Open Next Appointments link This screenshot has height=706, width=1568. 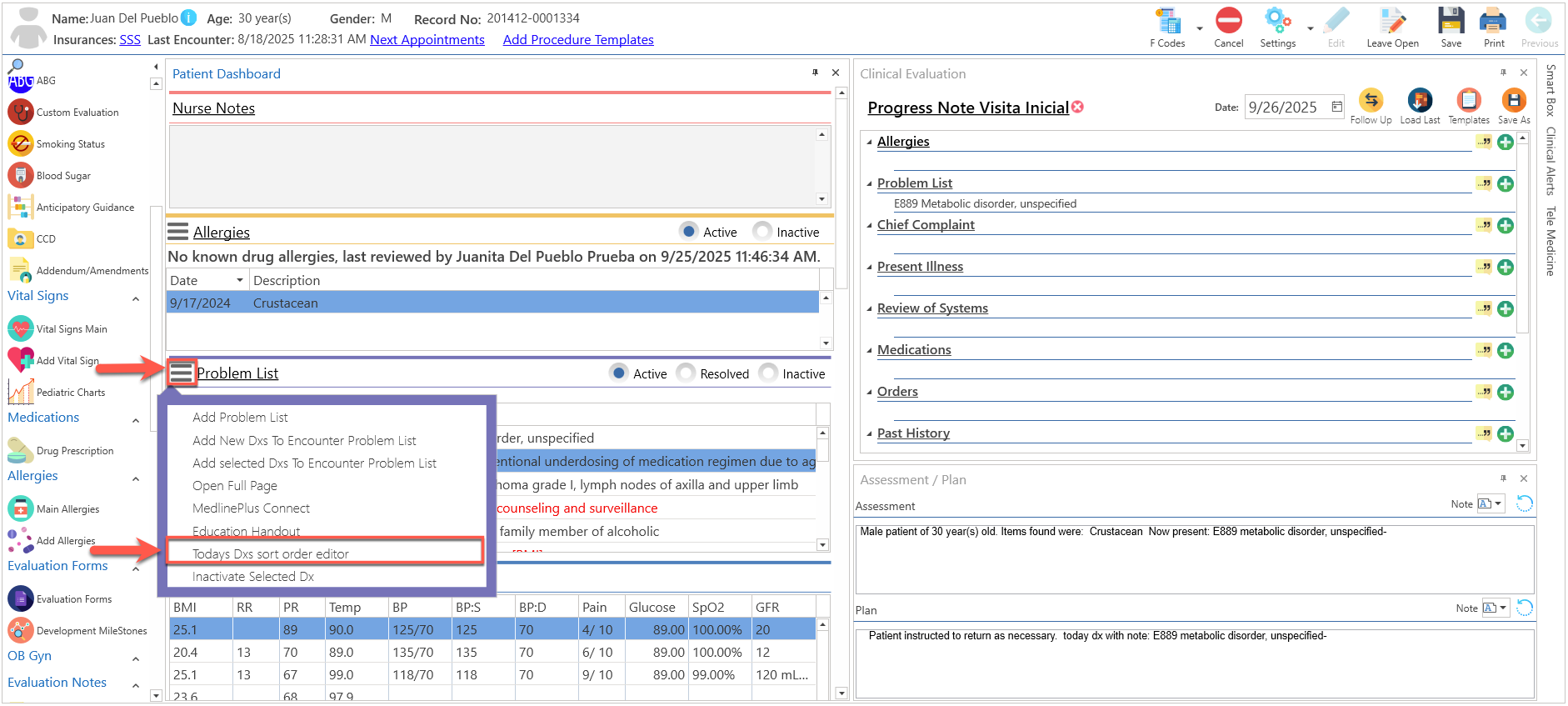[427, 39]
